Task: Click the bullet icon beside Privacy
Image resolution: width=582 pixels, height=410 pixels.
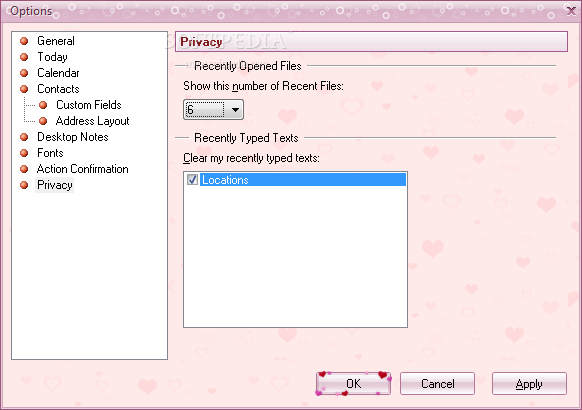Action: [x=24, y=185]
